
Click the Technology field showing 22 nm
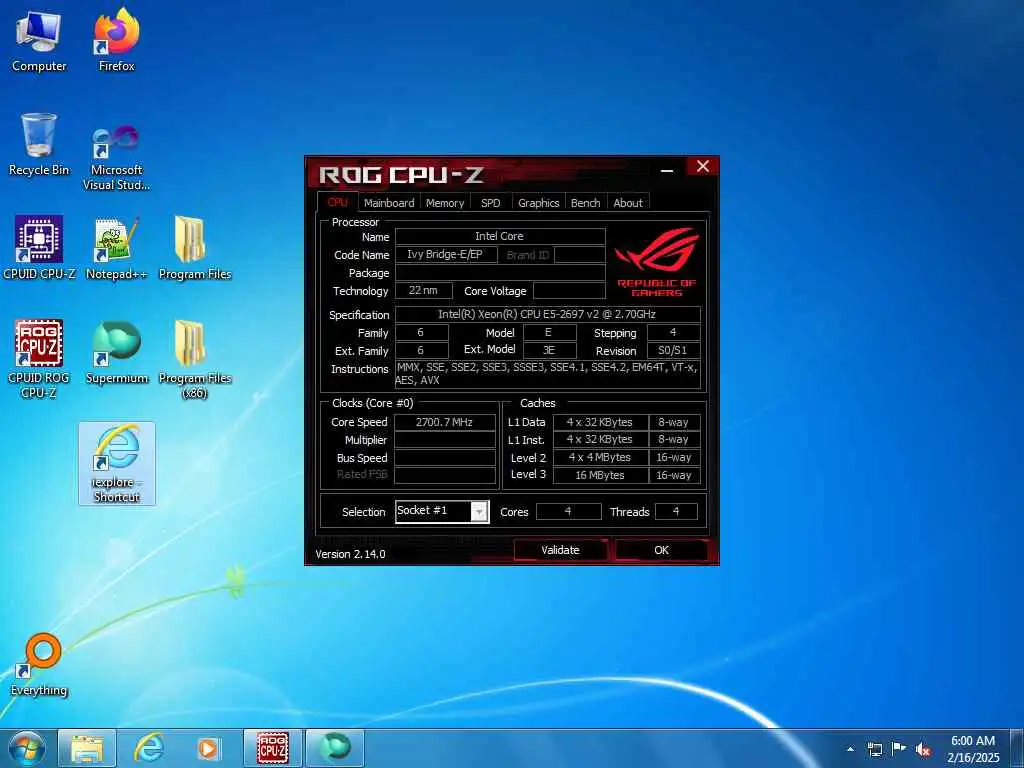(x=424, y=290)
